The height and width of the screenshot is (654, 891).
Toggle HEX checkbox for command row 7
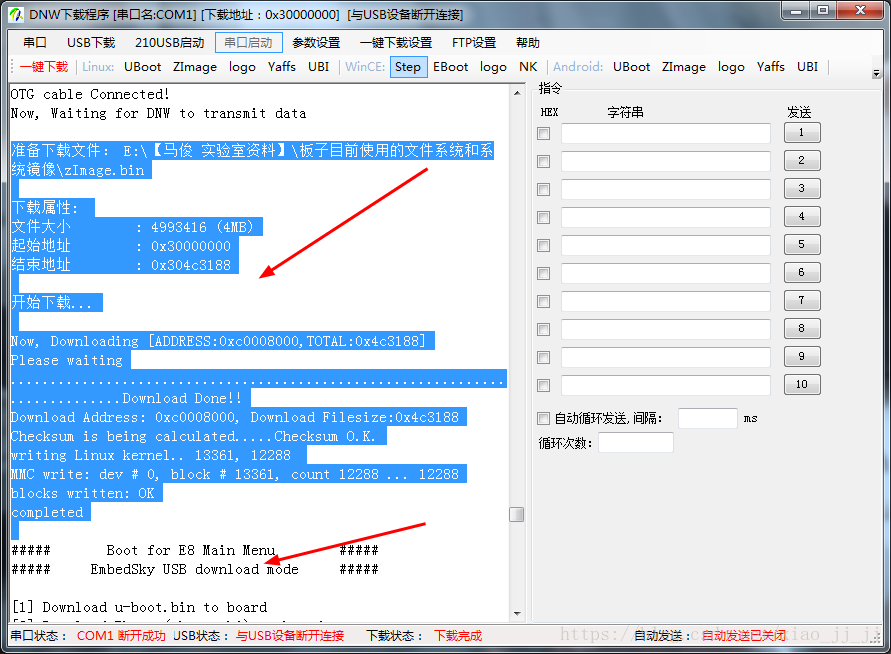coord(544,301)
